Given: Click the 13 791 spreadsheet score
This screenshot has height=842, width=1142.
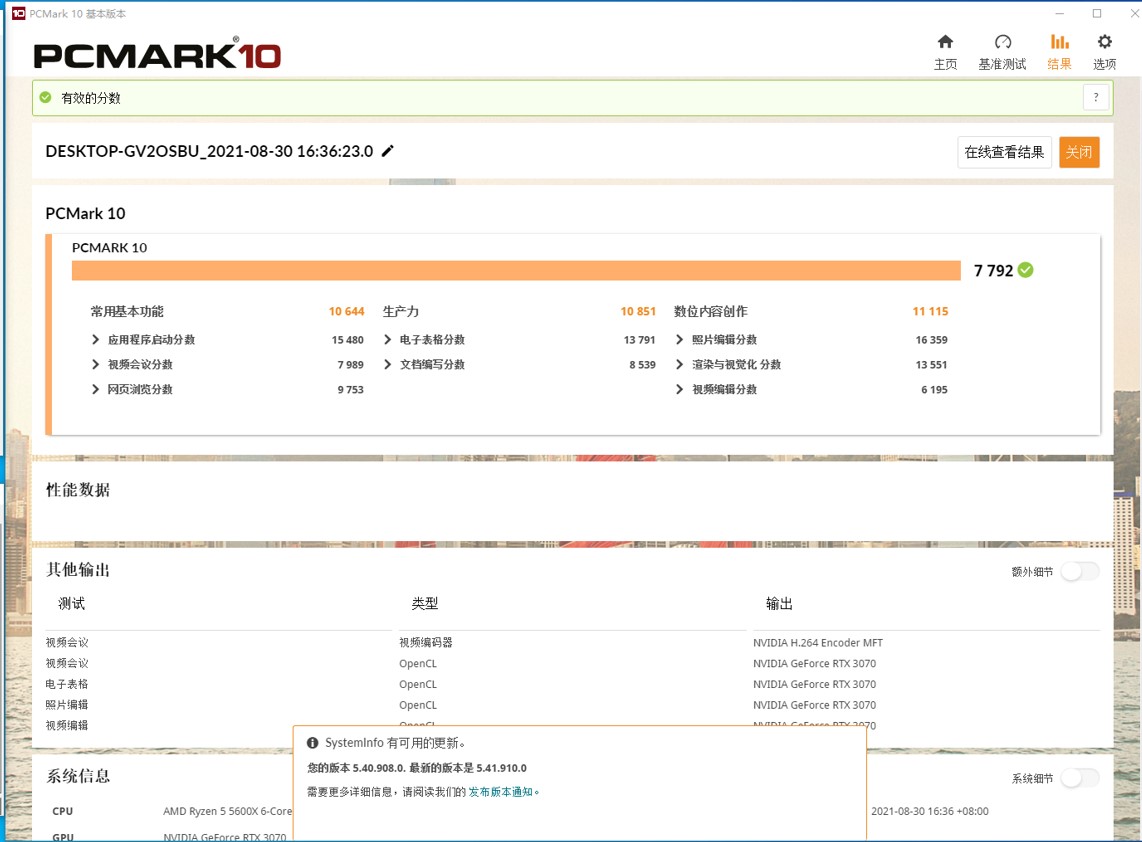Looking at the screenshot, I should [639, 339].
